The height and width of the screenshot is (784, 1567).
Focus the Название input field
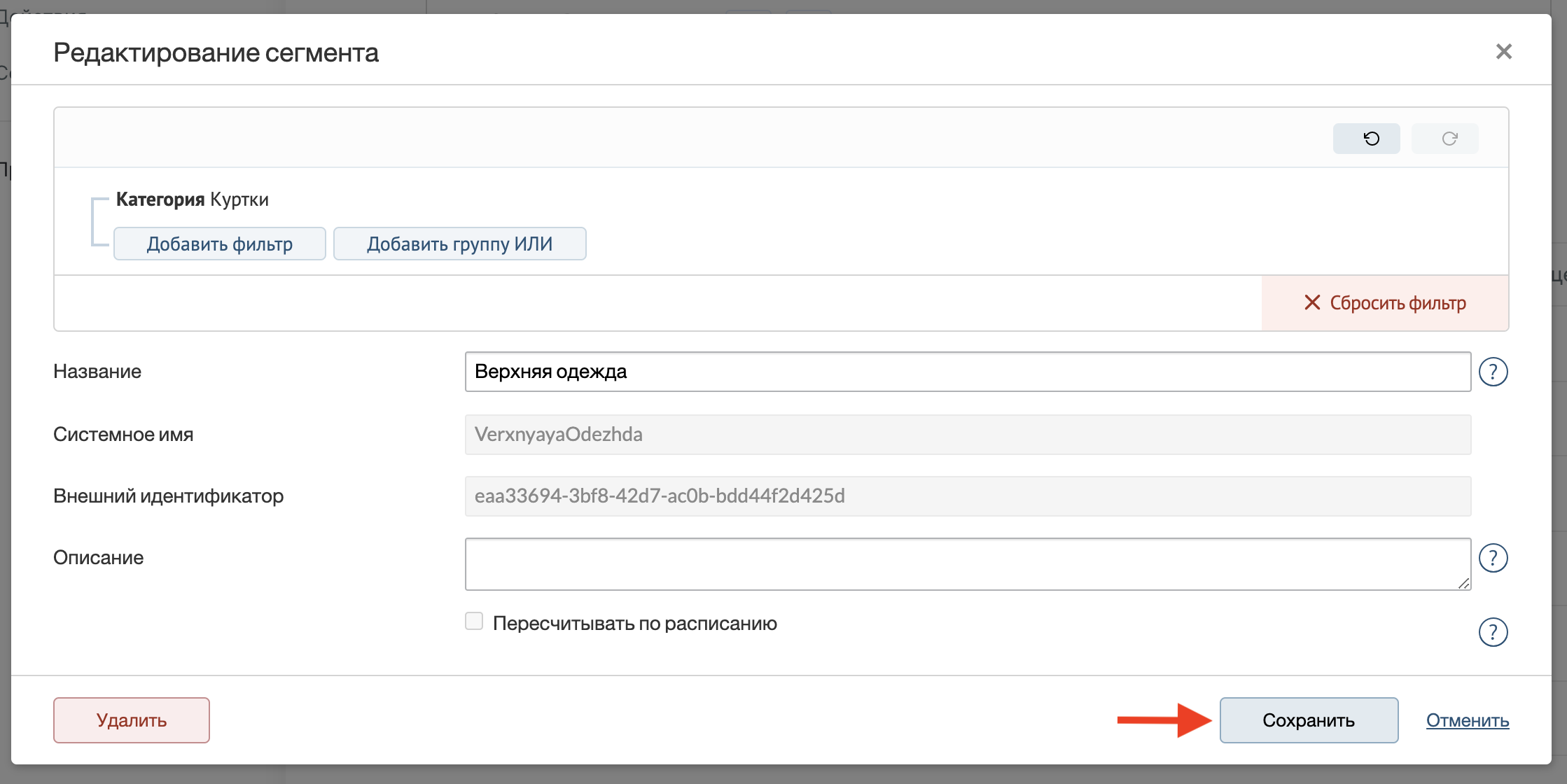(x=968, y=372)
